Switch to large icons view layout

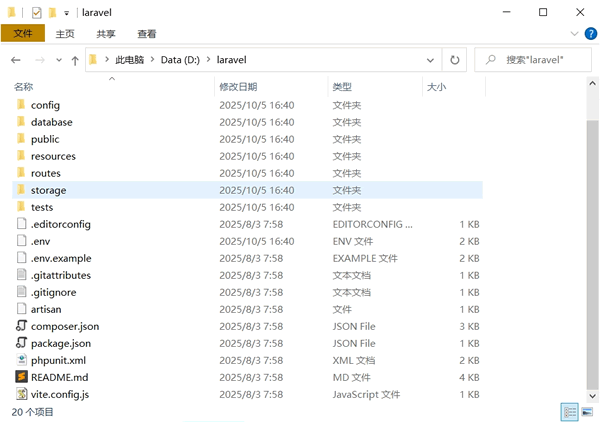click(586, 411)
